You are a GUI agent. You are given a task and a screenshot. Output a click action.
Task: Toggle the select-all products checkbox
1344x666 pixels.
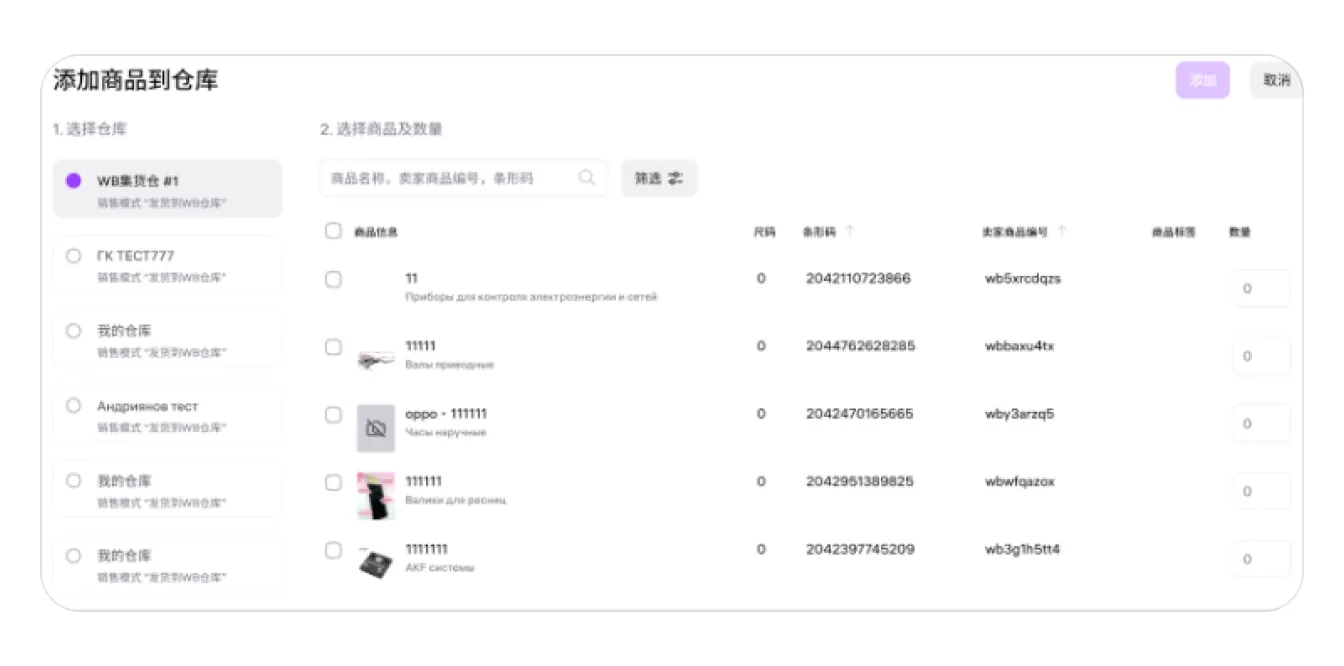[333, 231]
